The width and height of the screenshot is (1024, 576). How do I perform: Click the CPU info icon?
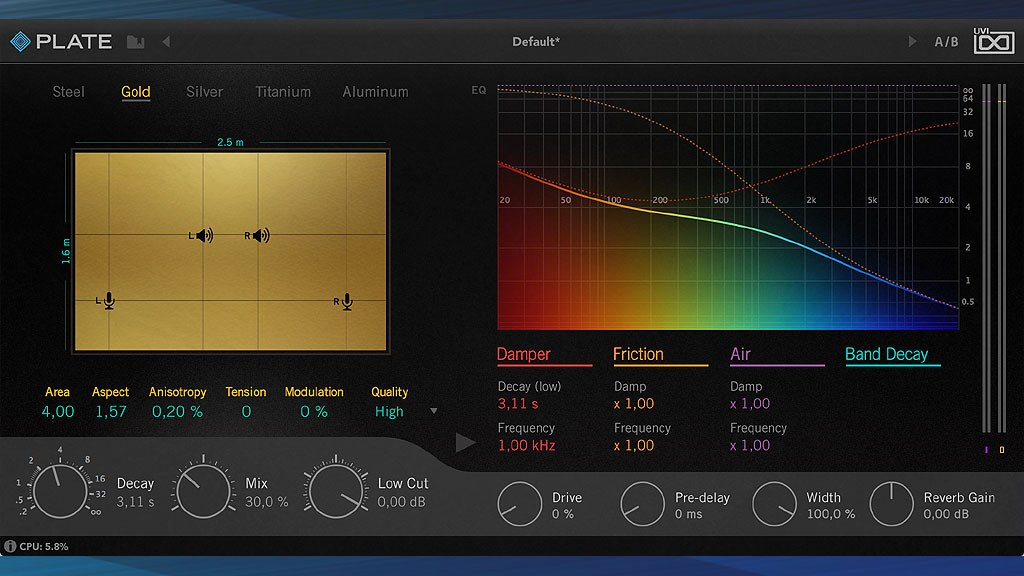pyautogui.click(x=10, y=547)
